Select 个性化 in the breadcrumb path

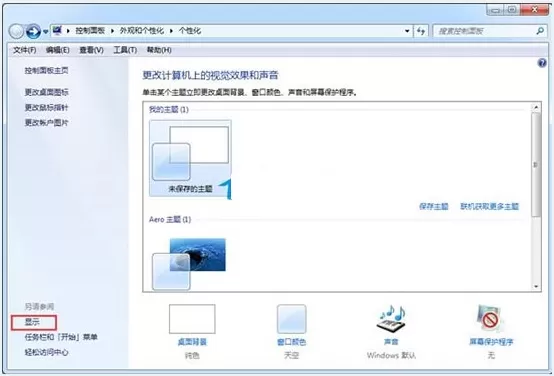190,31
